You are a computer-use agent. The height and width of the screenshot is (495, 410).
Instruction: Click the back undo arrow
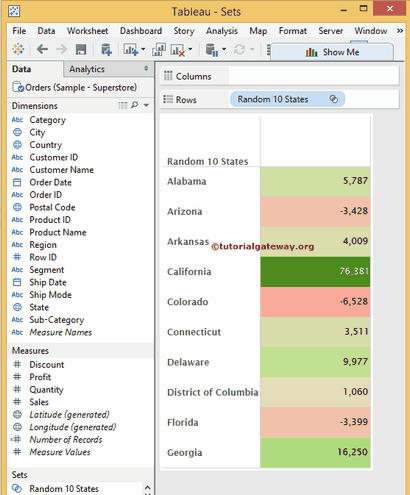tap(42, 49)
